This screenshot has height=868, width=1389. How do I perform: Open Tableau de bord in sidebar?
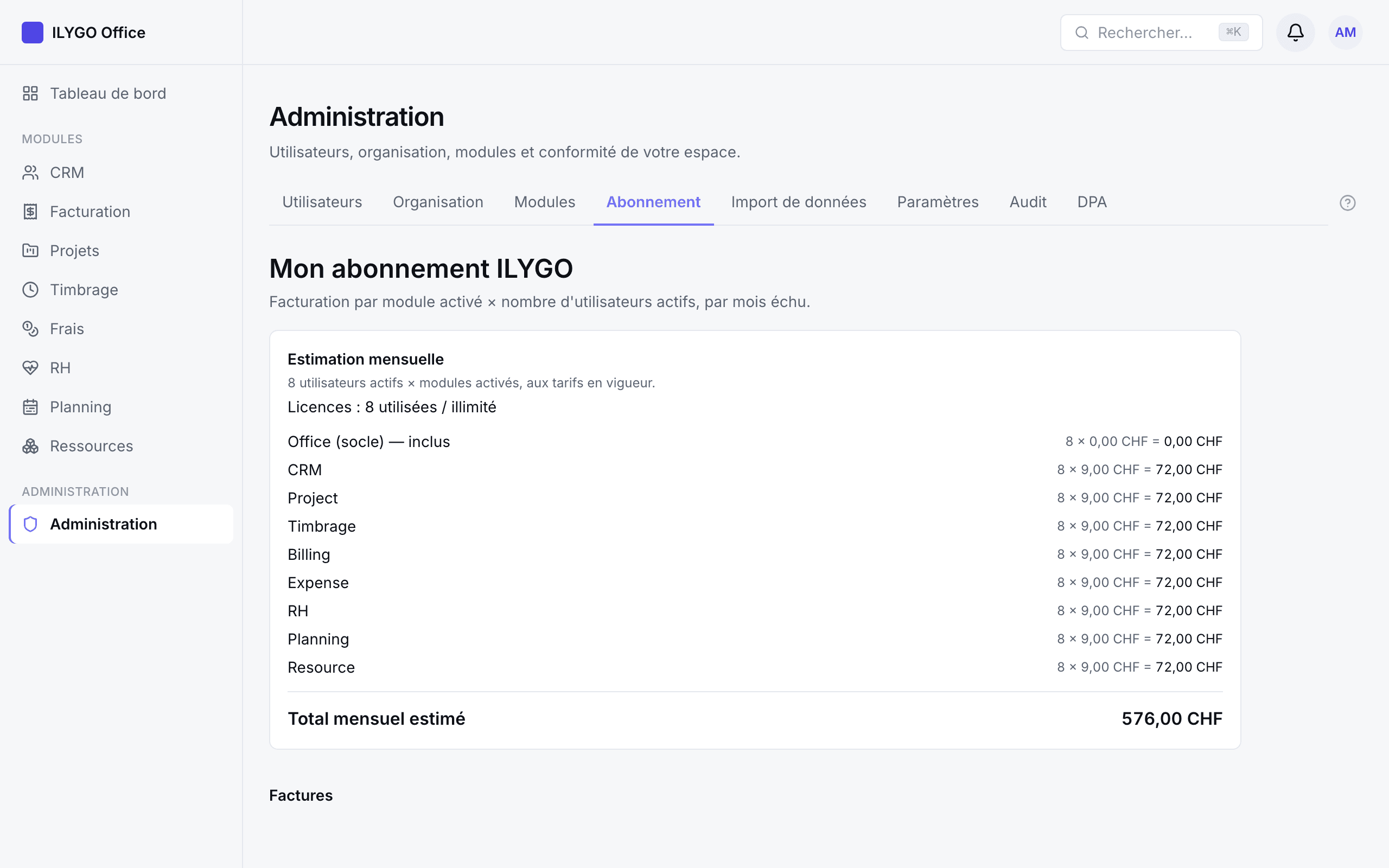coord(121,93)
